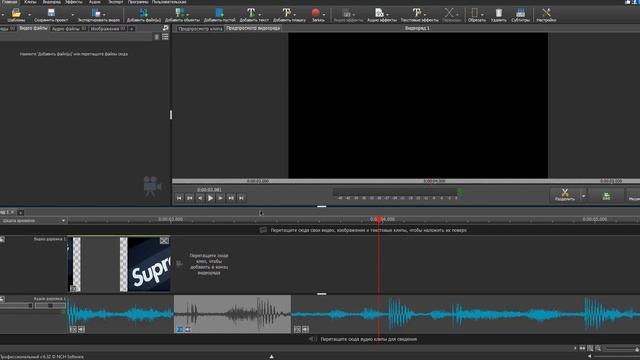640x360 pixels.
Task: Click the FX icon on first blue audio clip
Action: coord(73,329)
